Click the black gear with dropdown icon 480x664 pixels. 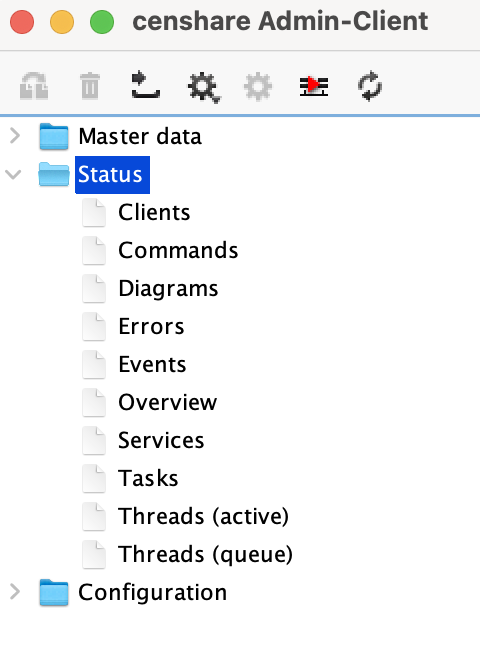tap(204, 88)
